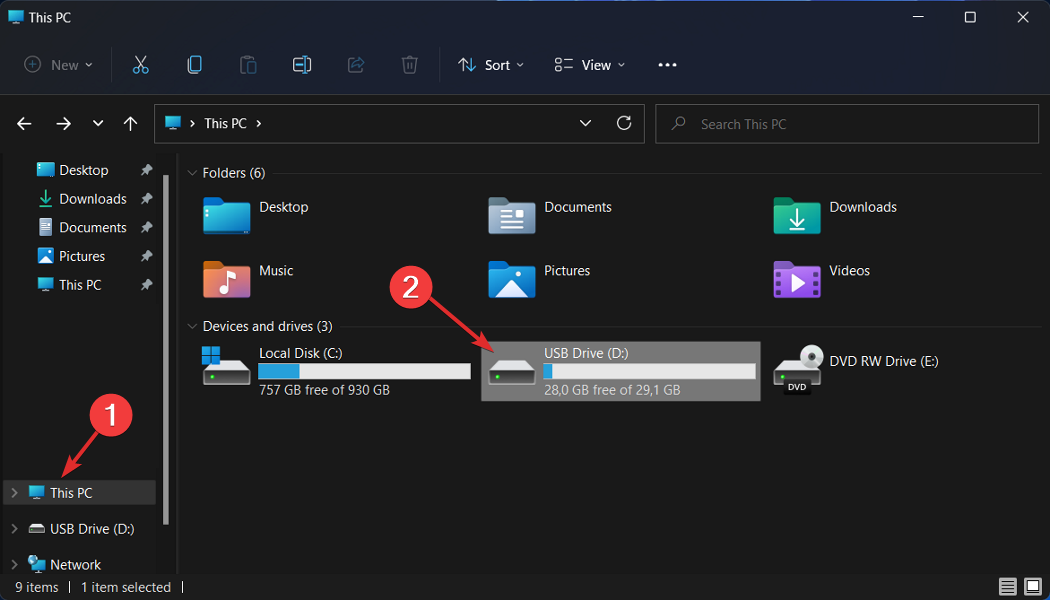This screenshot has height=600, width=1050.
Task: Open the Documents folder icon
Action: (x=512, y=215)
